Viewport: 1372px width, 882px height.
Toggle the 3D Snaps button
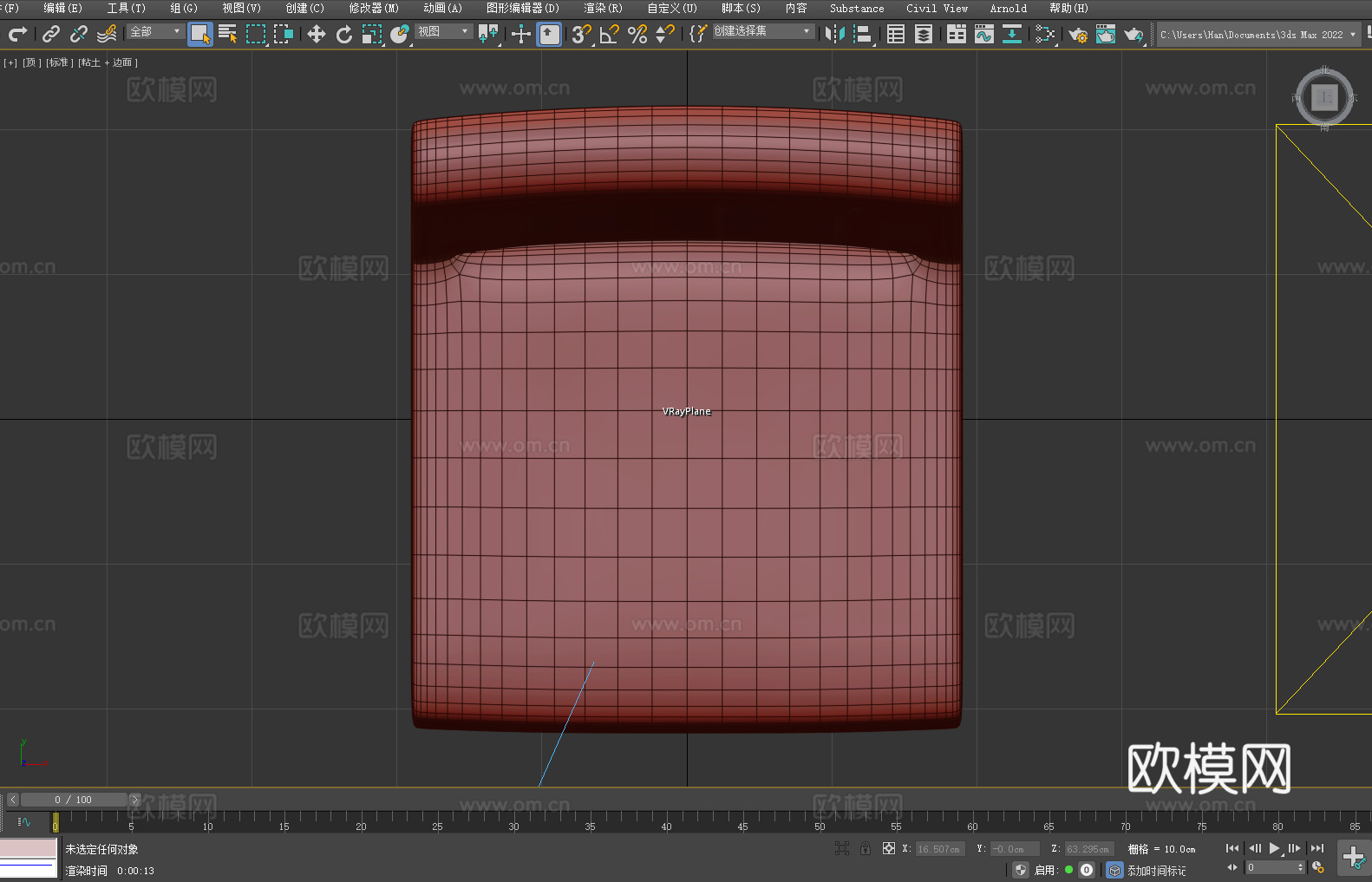(x=582, y=34)
